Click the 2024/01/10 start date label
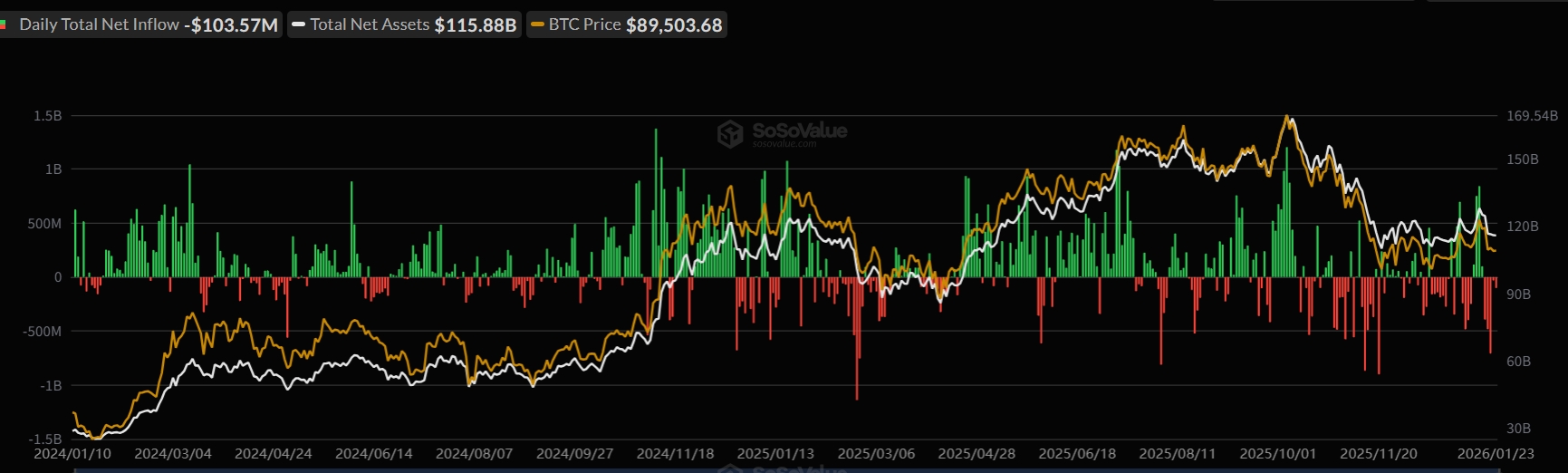Image resolution: width=1568 pixels, height=473 pixels. click(72, 453)
